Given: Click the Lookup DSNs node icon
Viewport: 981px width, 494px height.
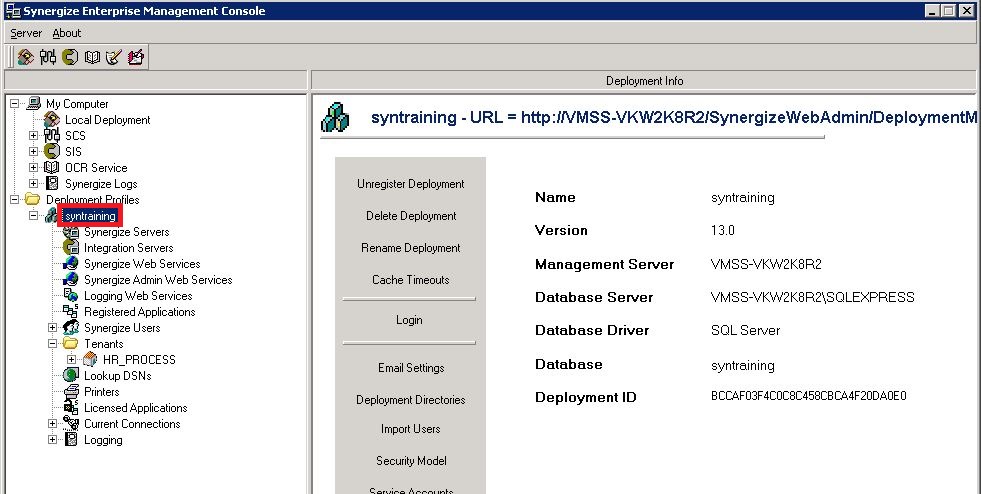Looking at the screenshot, I should pos(71,375).
